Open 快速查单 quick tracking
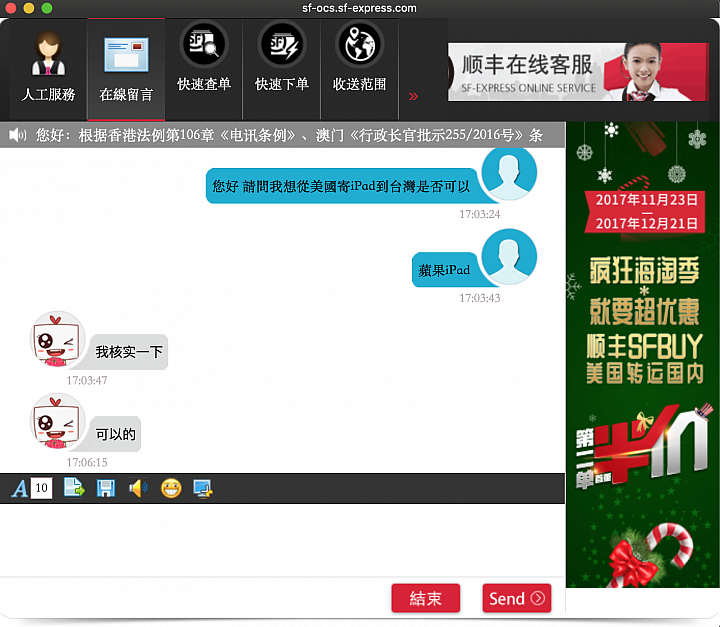The height and width of the screenshot is (627, 720). tap(204, 69)
